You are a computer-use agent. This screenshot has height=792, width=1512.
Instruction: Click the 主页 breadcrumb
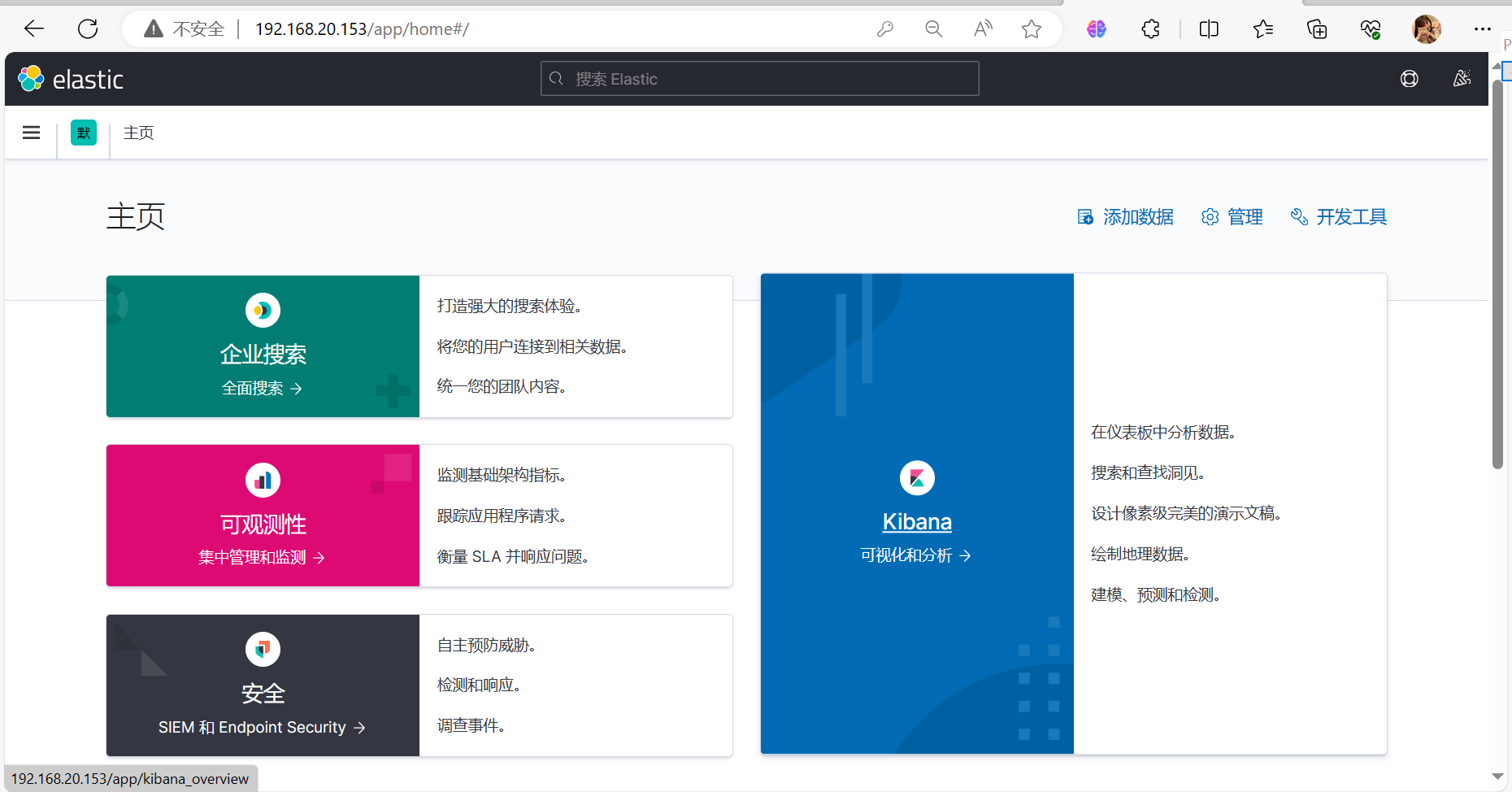pyautogui.click(x=139, y=133)
